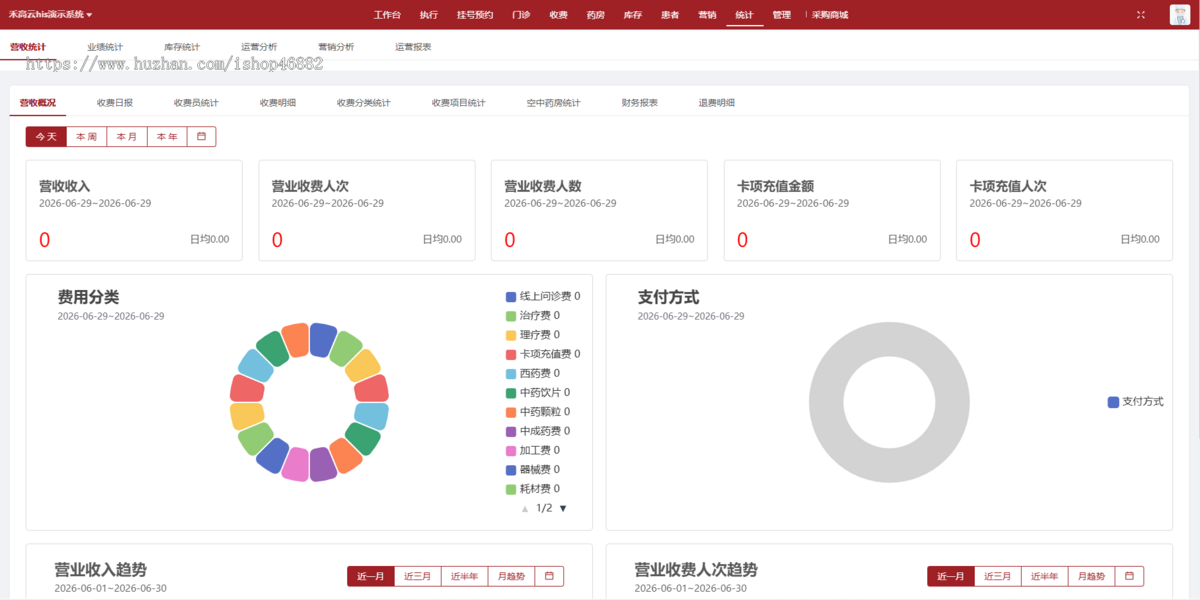The height and width of the screenshot is (600, 1200).
Task: Choose the 本年 date range
Action: (x=167, y=137)
